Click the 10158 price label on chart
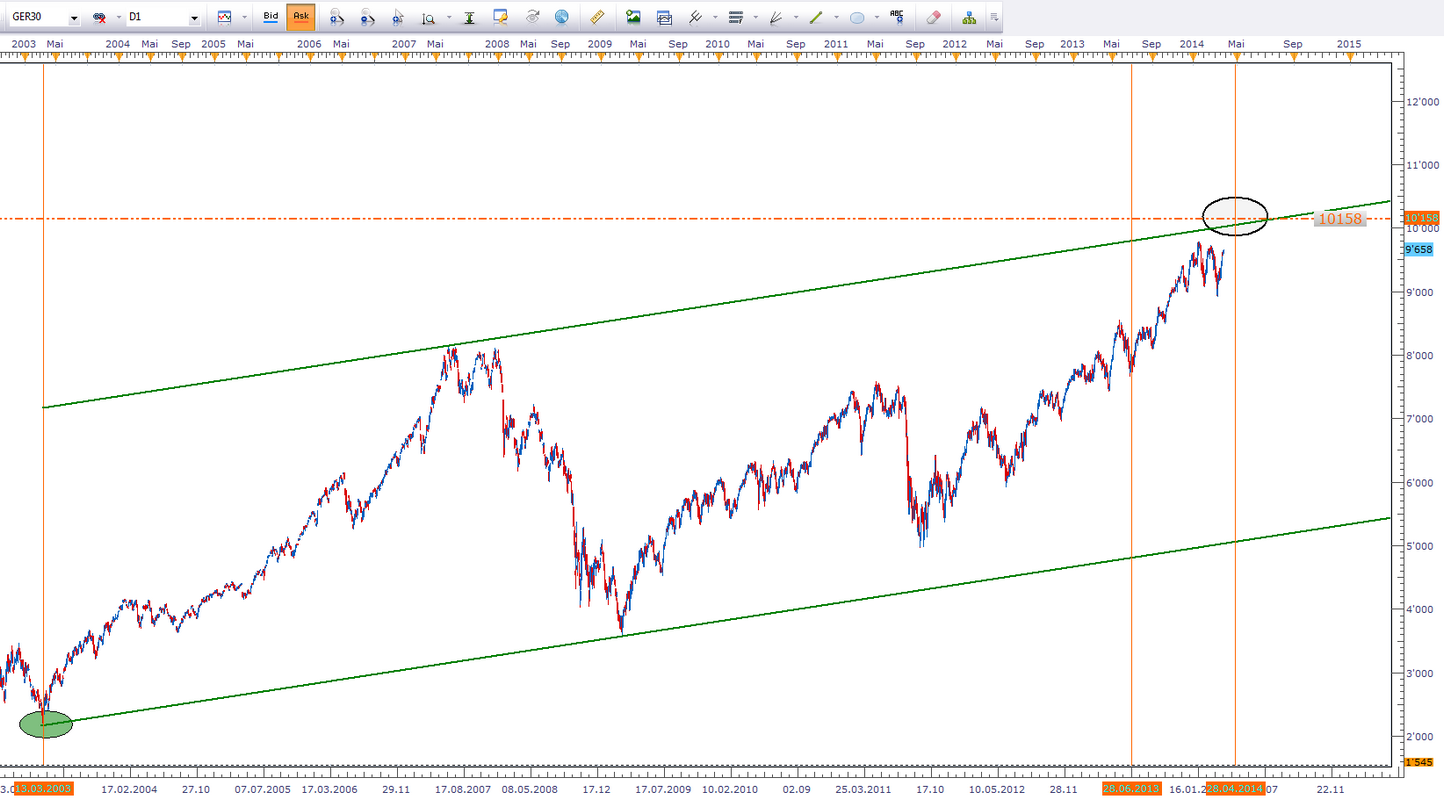Viewport: 1444px width, 800px height. [1340, 218]
